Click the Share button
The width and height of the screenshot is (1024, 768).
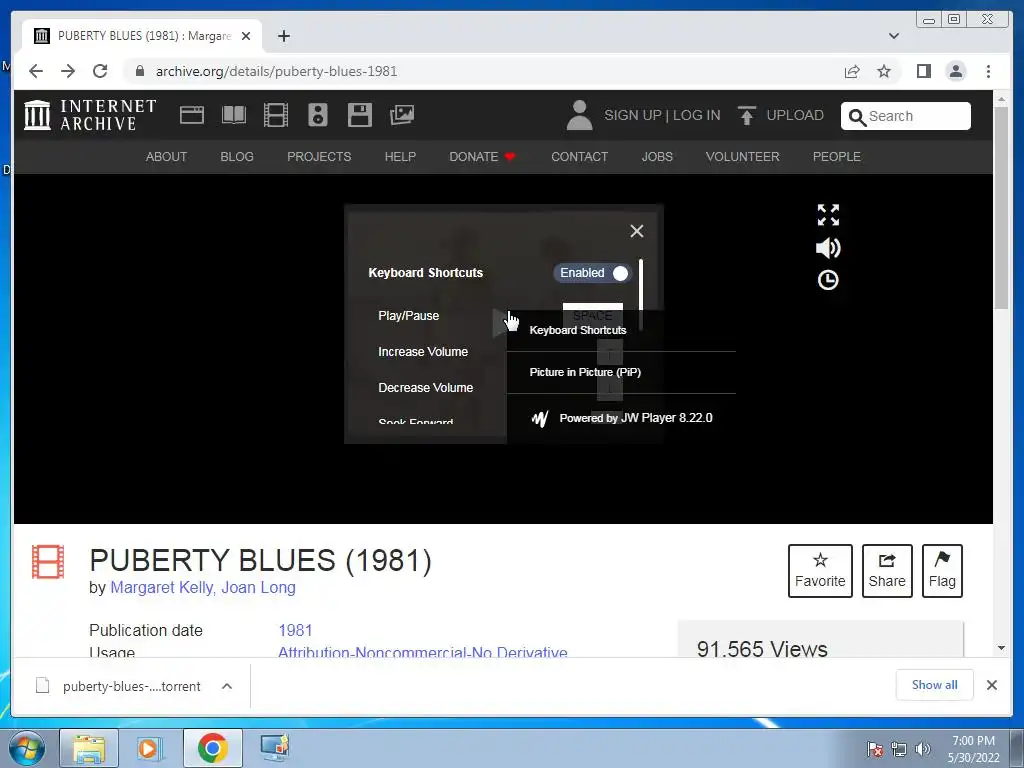887,571
